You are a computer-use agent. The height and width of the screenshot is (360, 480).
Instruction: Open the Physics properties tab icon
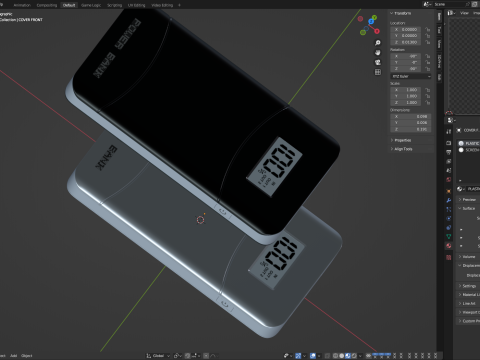(449, 219)
